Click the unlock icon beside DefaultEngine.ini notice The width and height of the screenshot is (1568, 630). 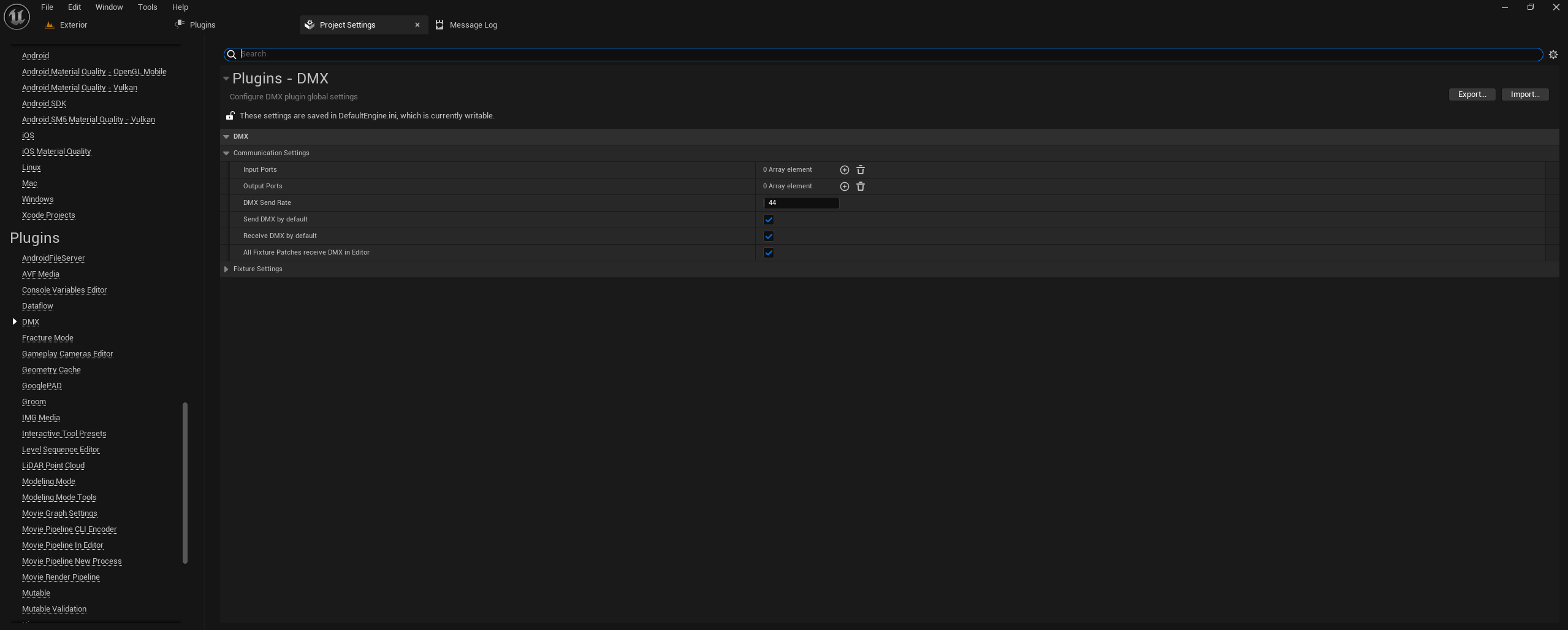[x=230, y=115]
